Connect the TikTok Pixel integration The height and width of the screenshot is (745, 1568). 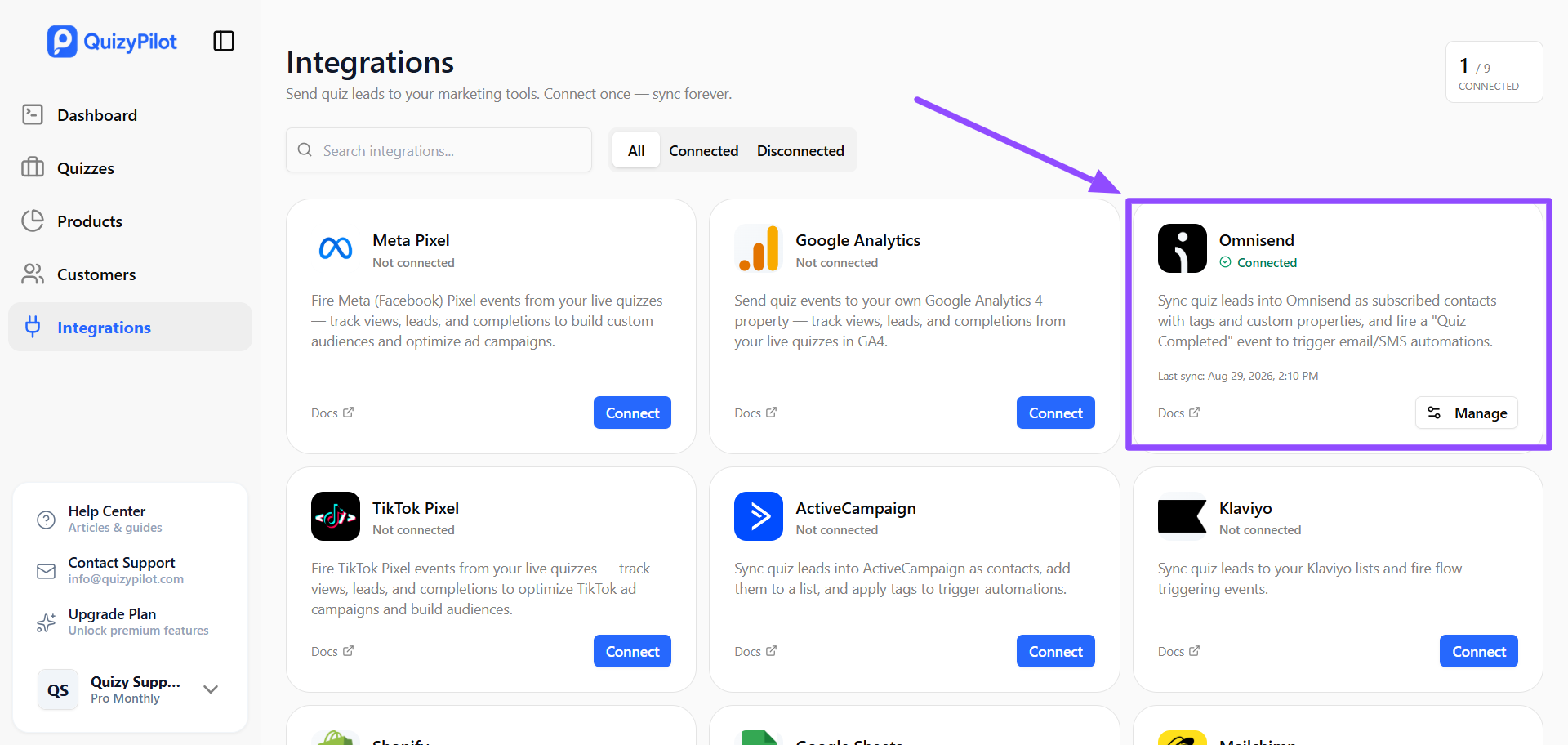coord(632,651)
